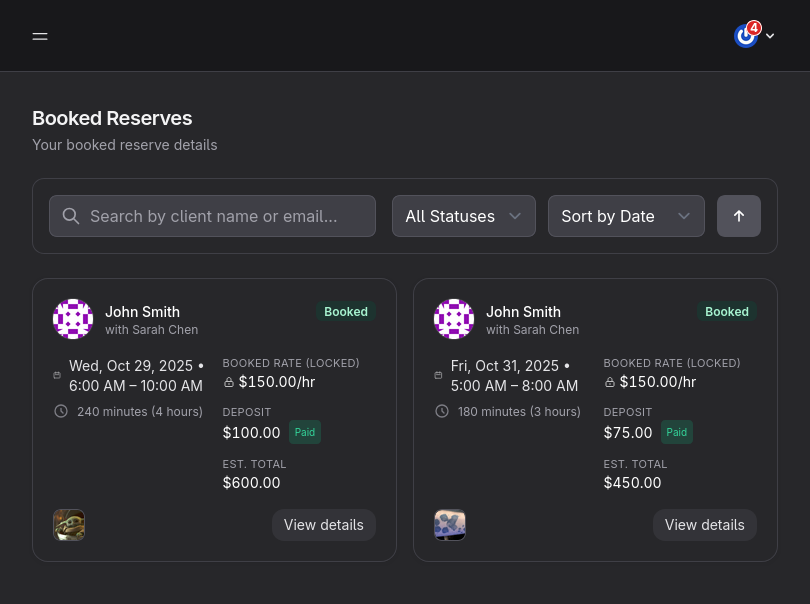The image size is (810, 604).
Task: Expand the profile chevron menu
Action: pyautogui.click(x=769, y=36)
